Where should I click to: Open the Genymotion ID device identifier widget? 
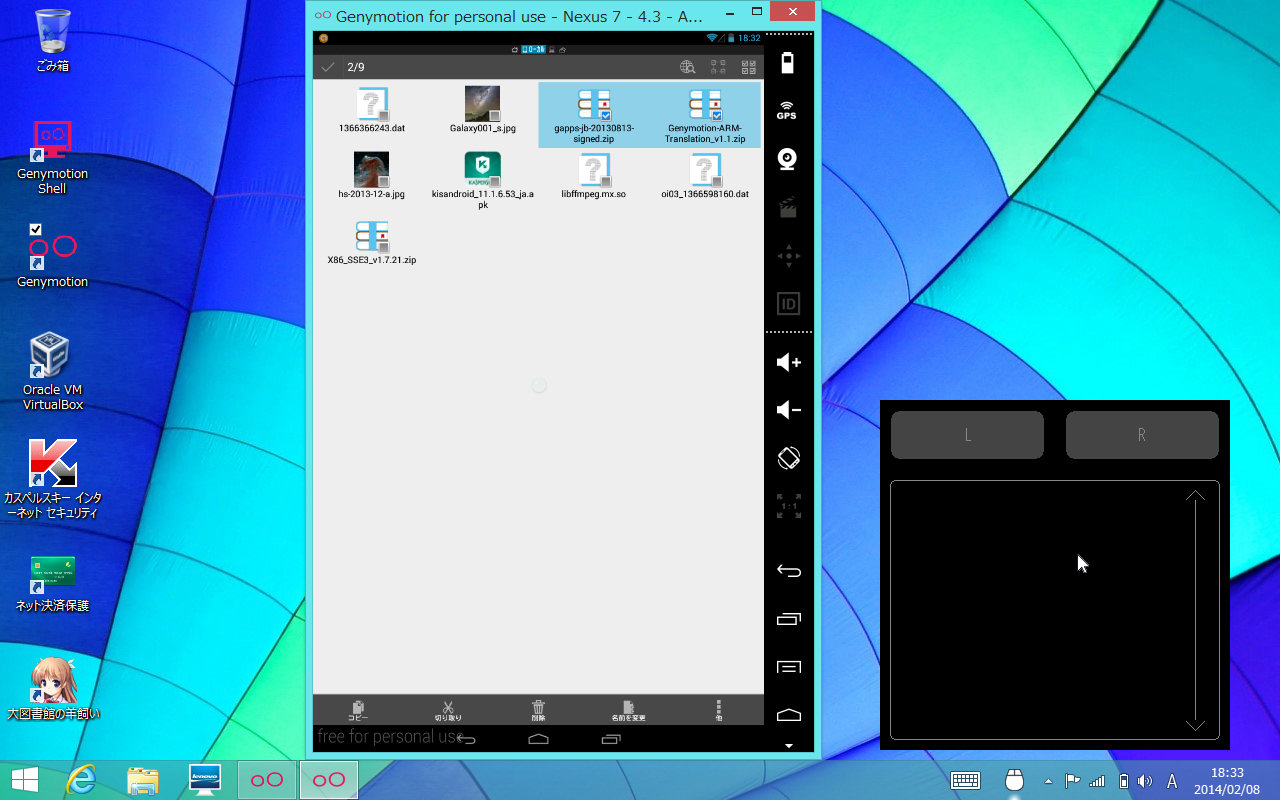point(788,304)
